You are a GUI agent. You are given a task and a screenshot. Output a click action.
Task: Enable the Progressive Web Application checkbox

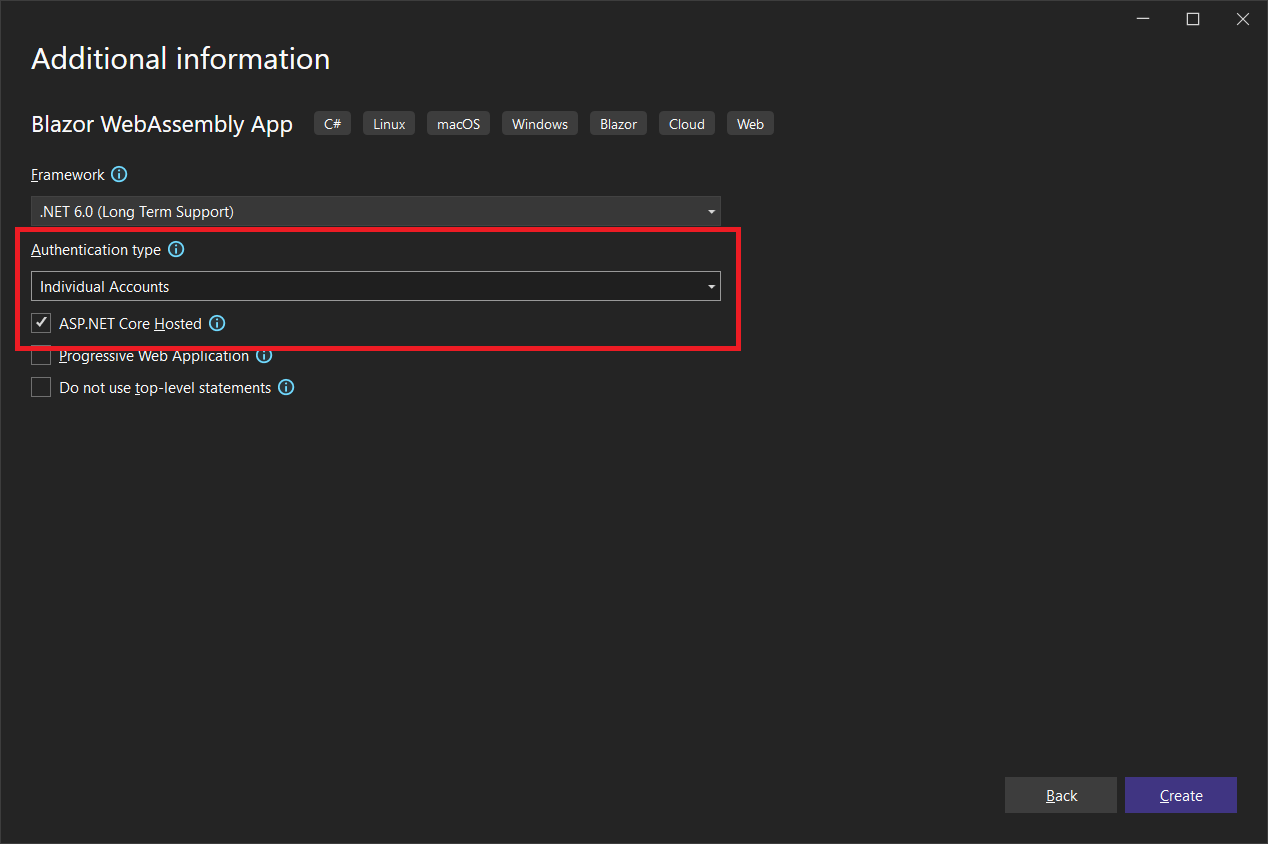(x=41, y=356)
